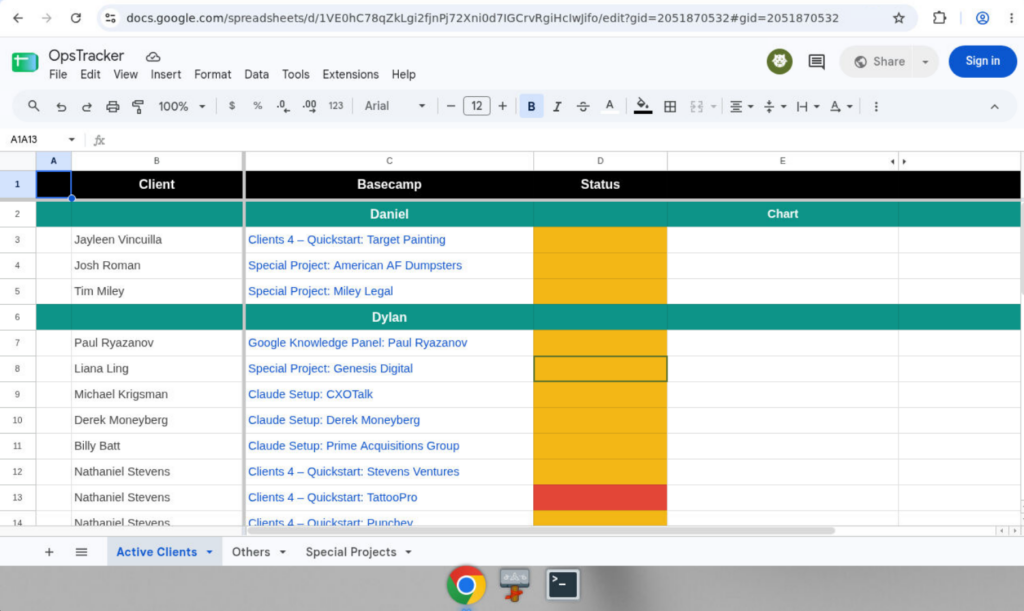Click the Sign in button
Viewport: 1024px width, 611px height.
[x=982, y=61]
